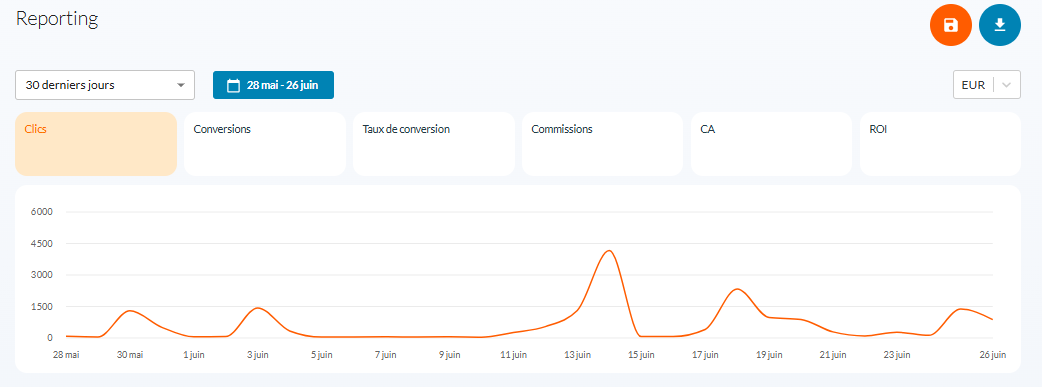Click the 5 juin x-axis label
Screen dimensions: 1042x387
pos(321,355)
